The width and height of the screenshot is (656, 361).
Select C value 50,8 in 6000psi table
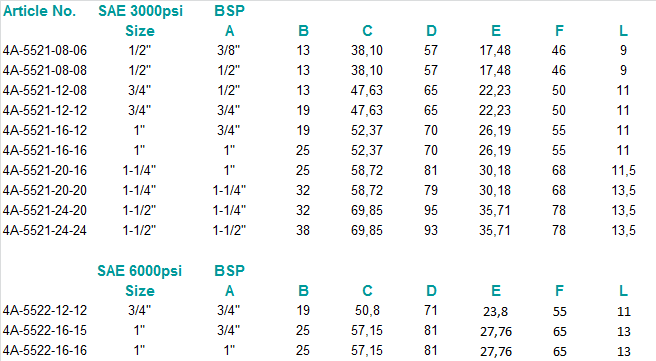pyautogui.click(x=367, y=310)
